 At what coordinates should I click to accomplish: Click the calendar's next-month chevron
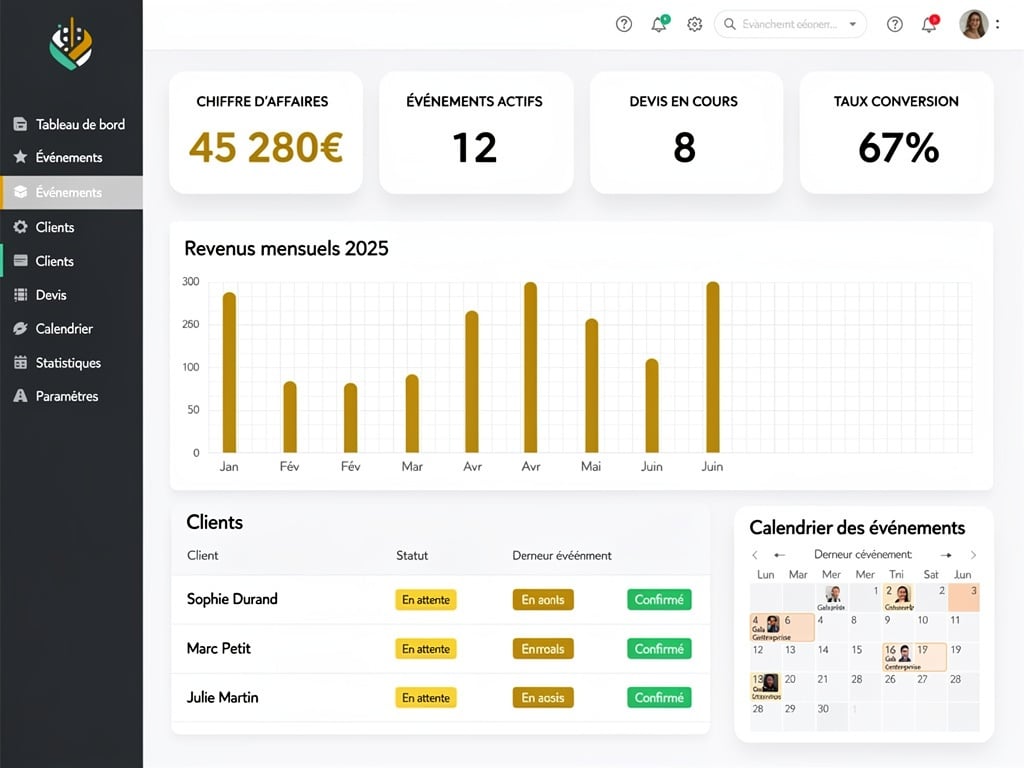pyautogui.click(x=972, y=554)
